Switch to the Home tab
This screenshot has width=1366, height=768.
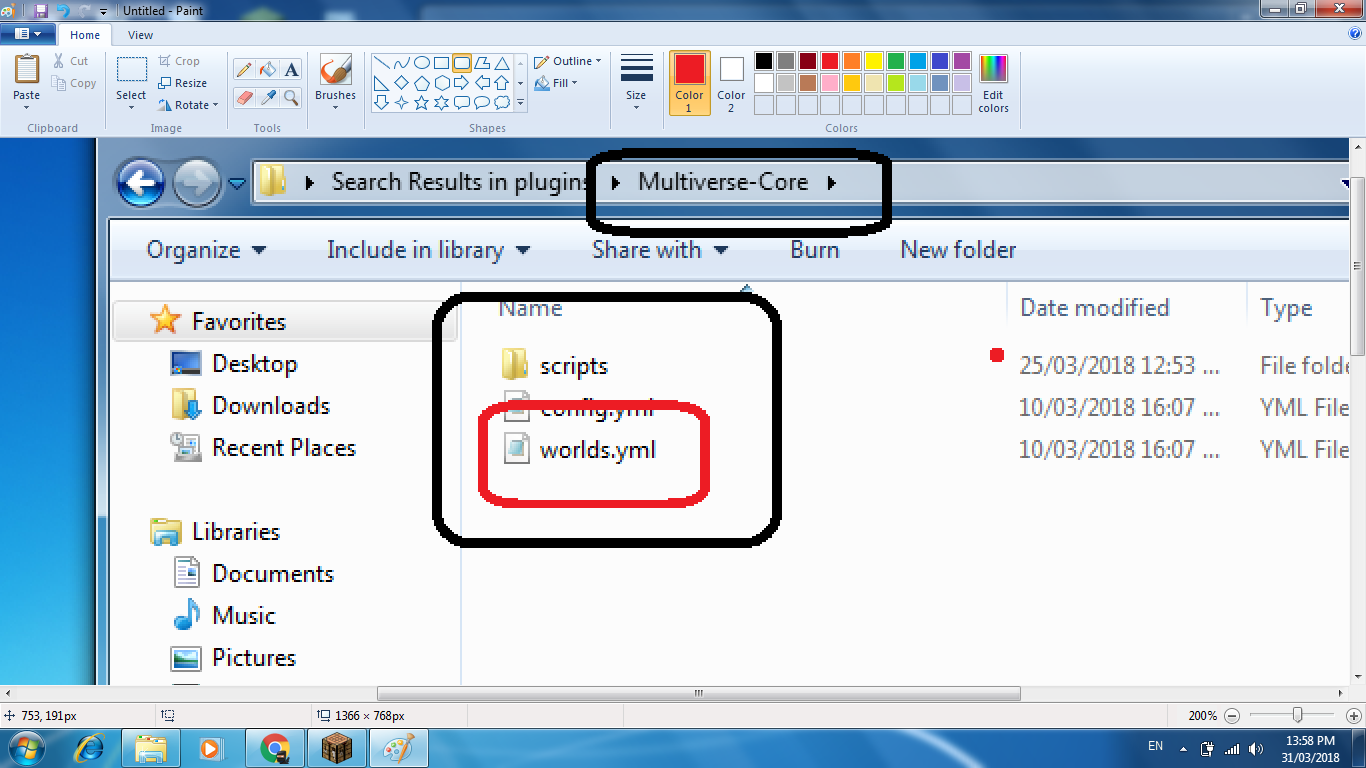85,35
